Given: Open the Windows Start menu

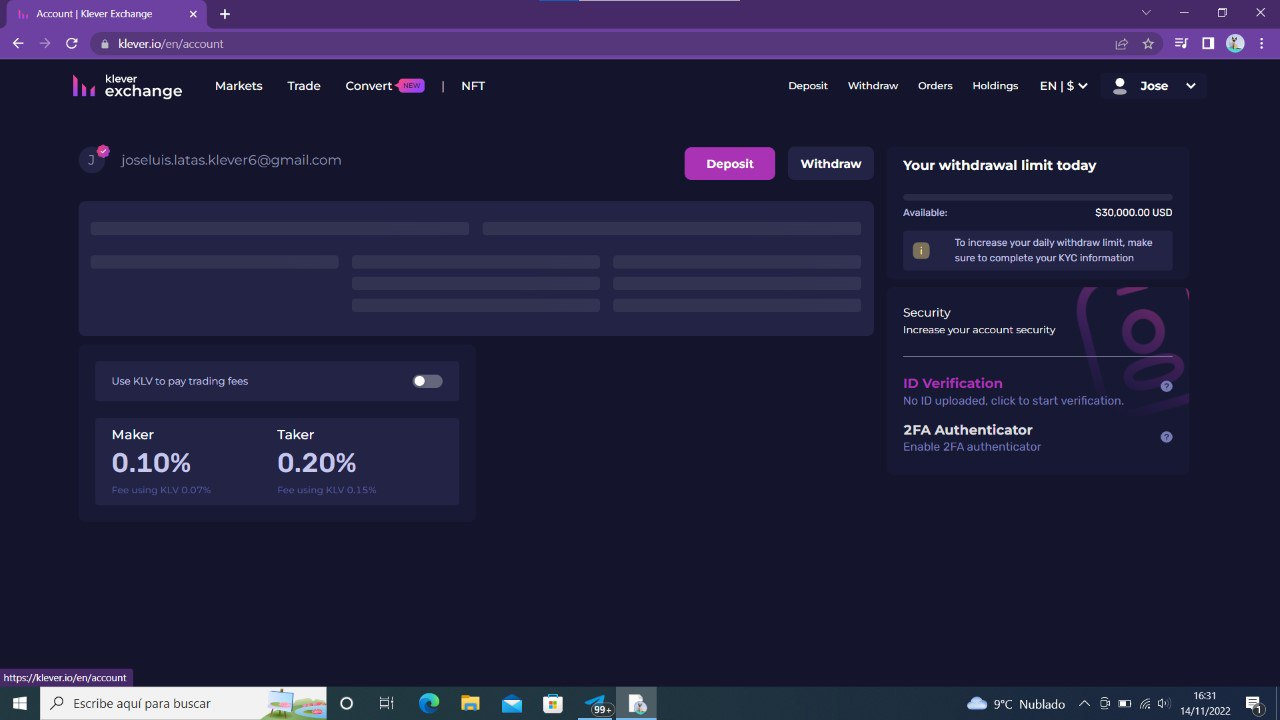Looking at the screenshot, I should pyautogui.click(x=19, y=704).
